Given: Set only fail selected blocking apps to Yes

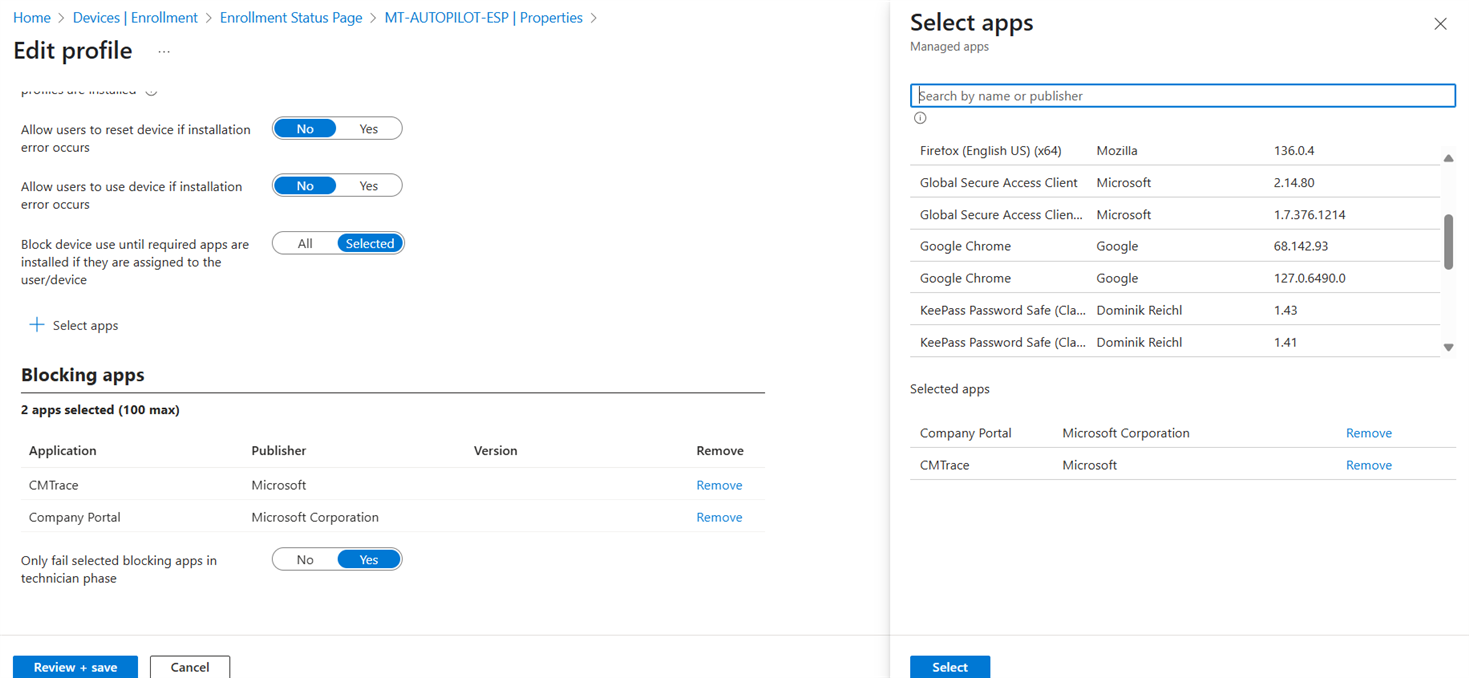Looking at the screenshot, I should [369, 560].
